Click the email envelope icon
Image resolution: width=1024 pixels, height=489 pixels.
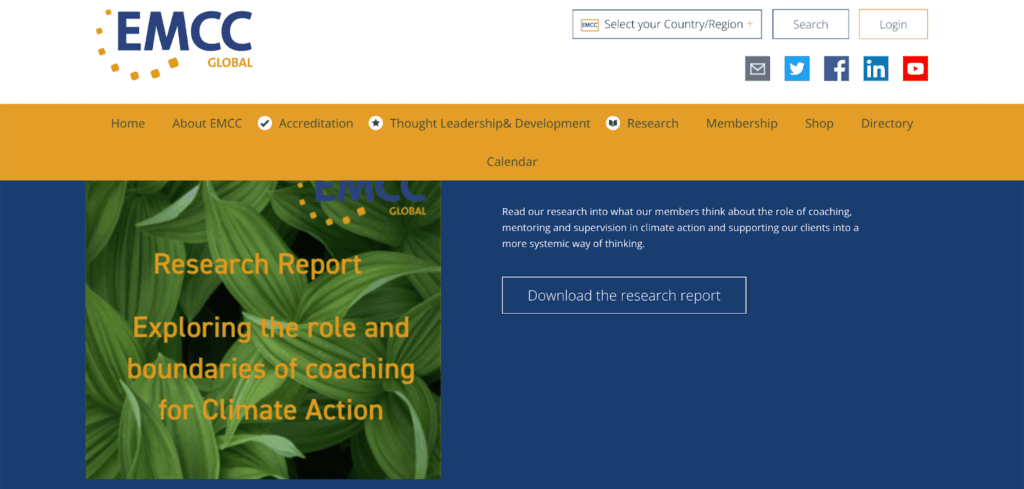tap(758, 69)
